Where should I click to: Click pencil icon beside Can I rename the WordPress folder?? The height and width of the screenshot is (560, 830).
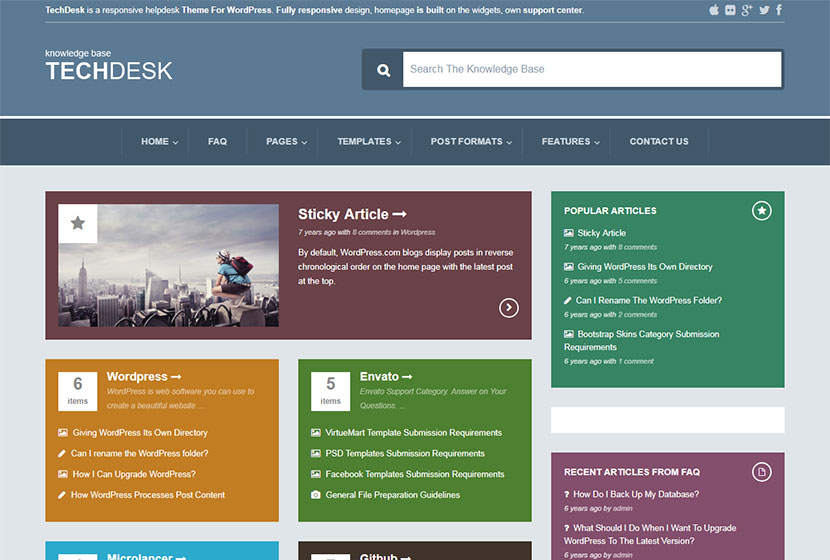pyautogui.click(x=61, y=454)
